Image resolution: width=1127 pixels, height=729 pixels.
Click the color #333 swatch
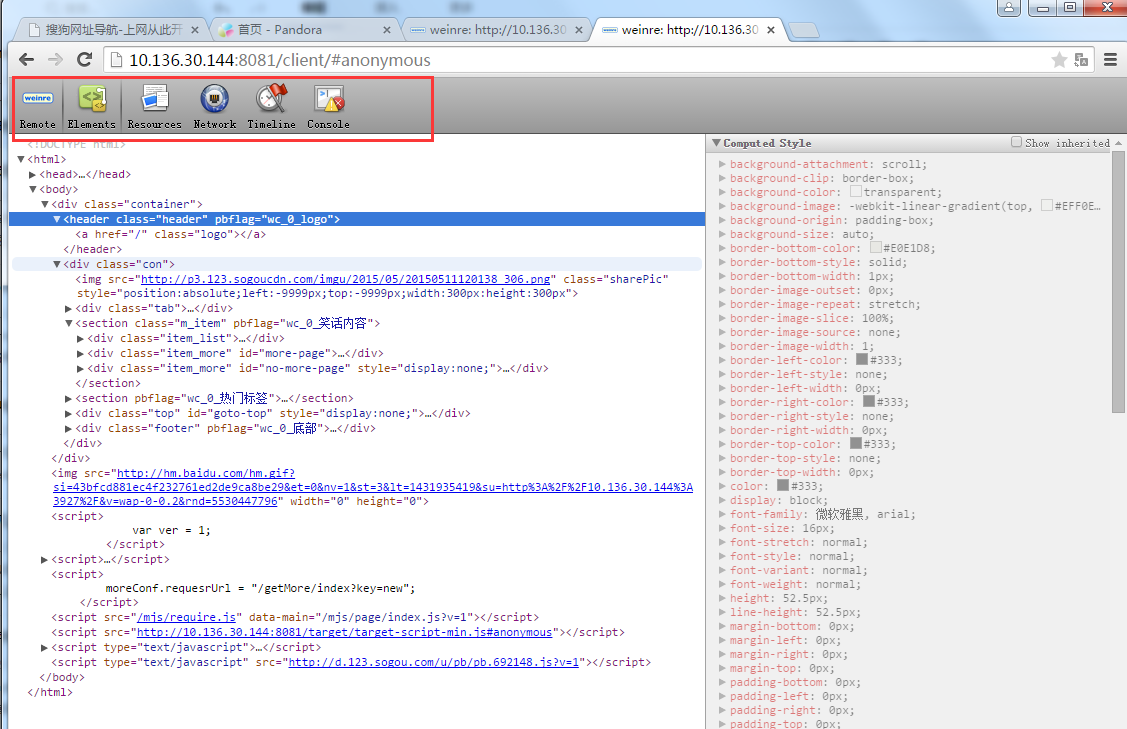(783, 486)
